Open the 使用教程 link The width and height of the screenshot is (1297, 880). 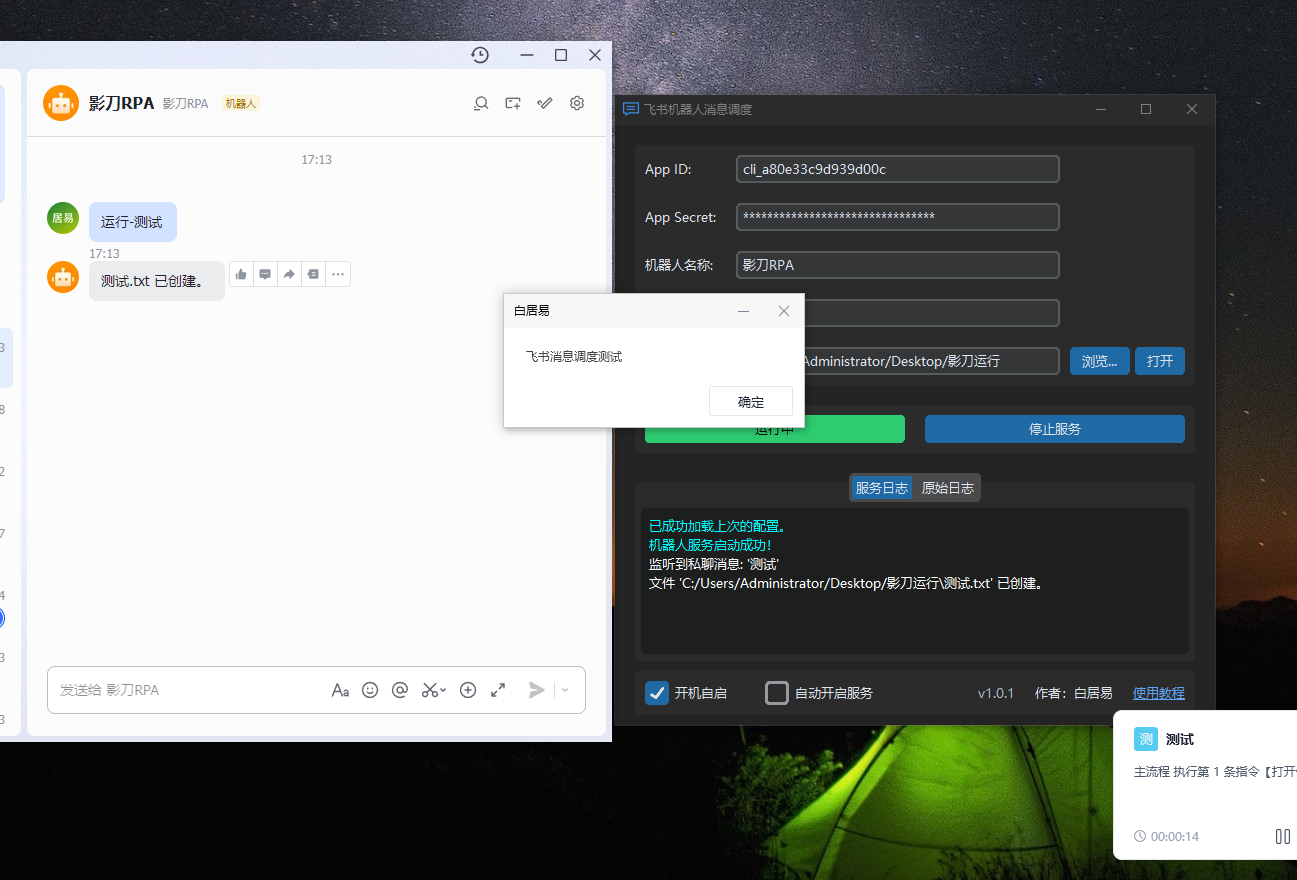click(x=1158, y=693)
